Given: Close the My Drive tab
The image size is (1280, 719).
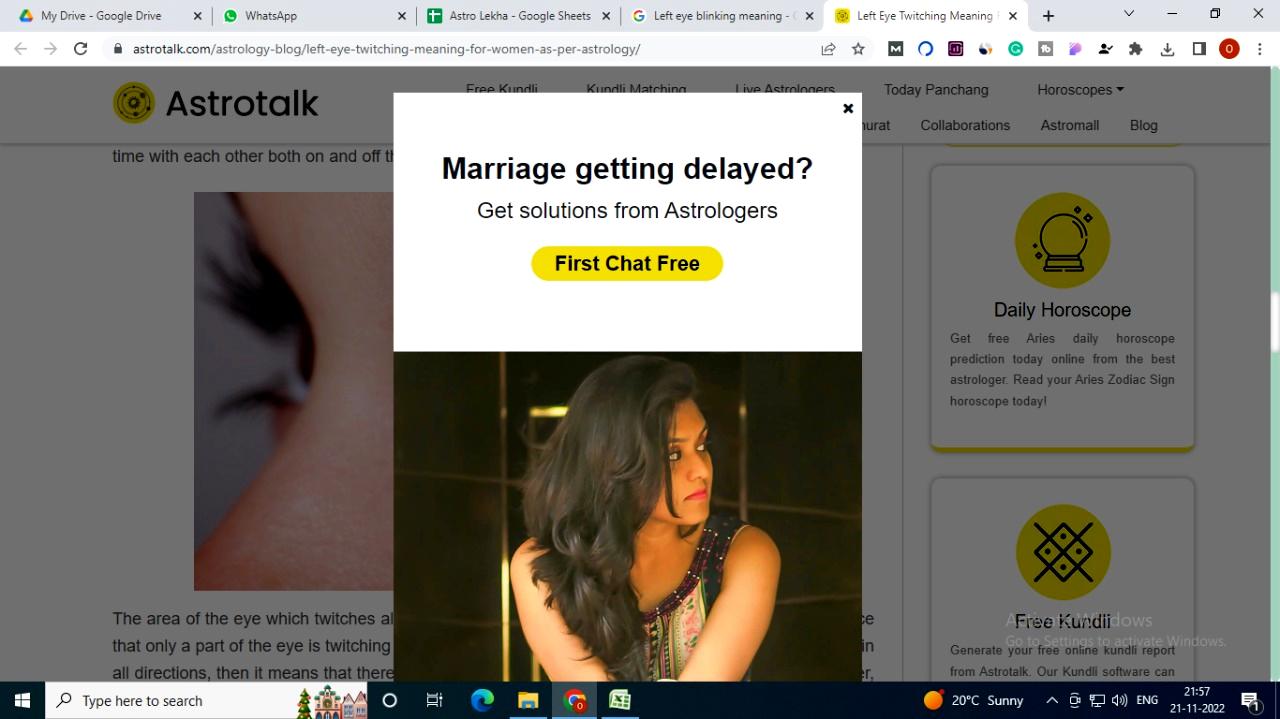Looking at the screenshot, I should (x=197, y=16).
